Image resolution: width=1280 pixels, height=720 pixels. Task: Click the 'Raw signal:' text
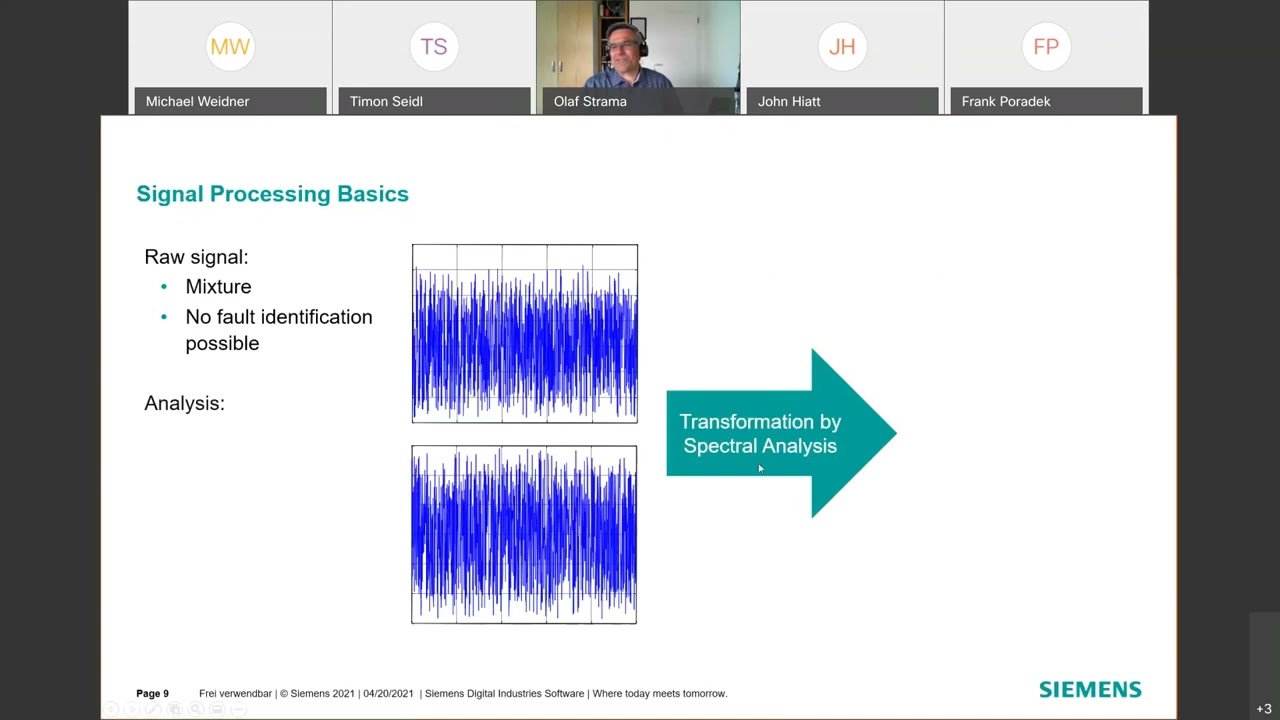coord(196,257)
